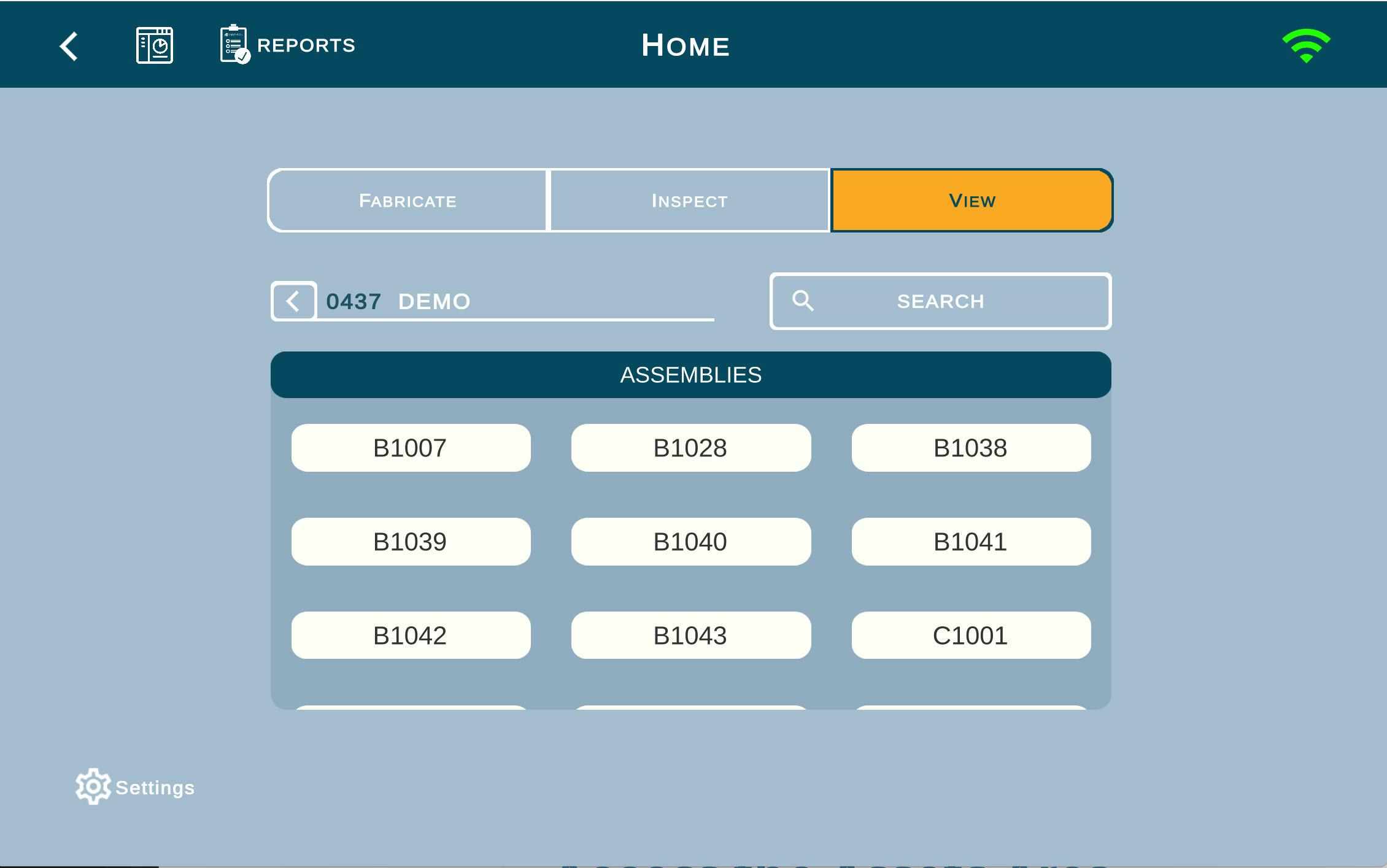1387x868 pixels.
Task: Select assembly B1041
Action: click(970, 542)
